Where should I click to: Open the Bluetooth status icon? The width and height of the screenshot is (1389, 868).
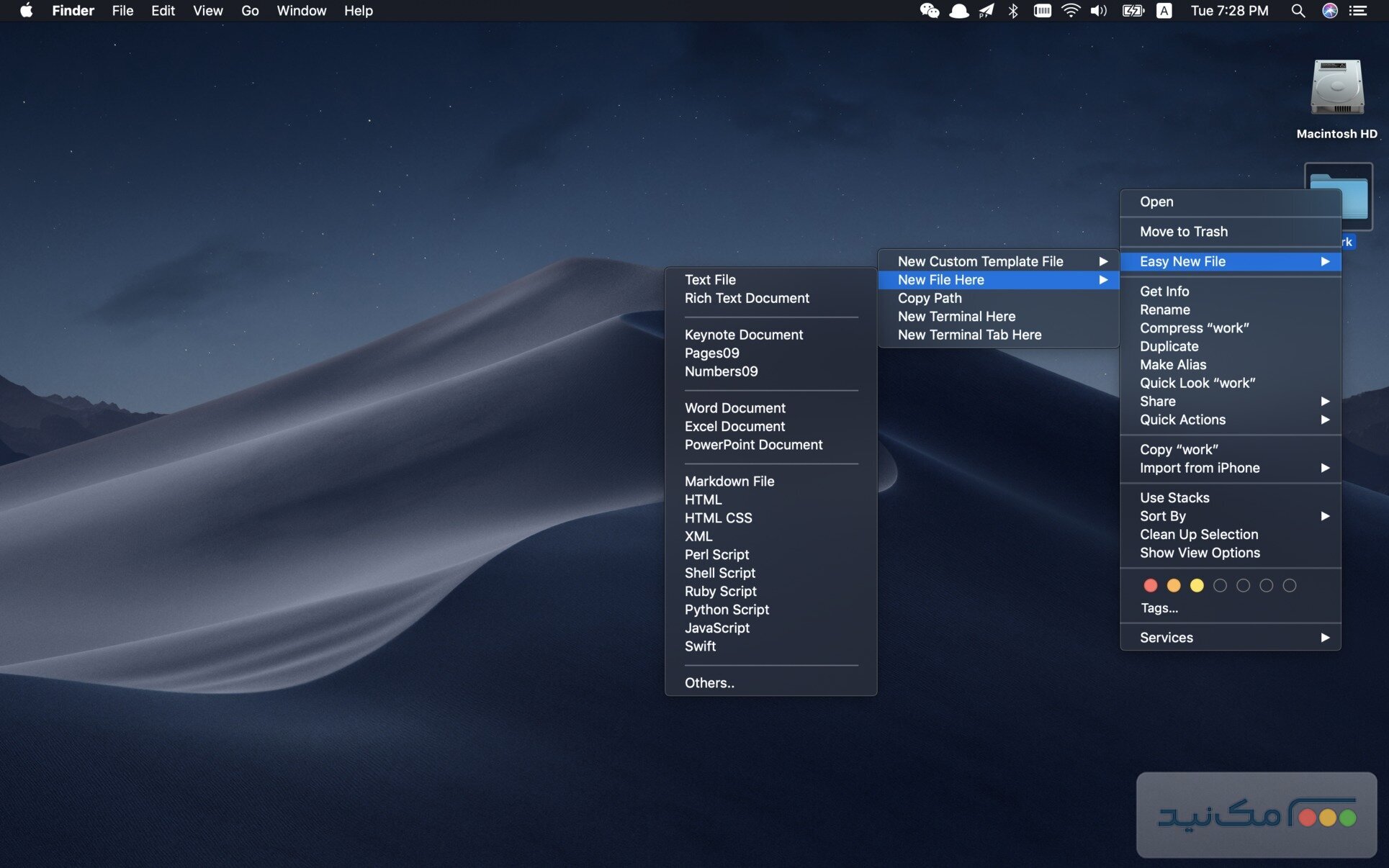point(1013,11)
